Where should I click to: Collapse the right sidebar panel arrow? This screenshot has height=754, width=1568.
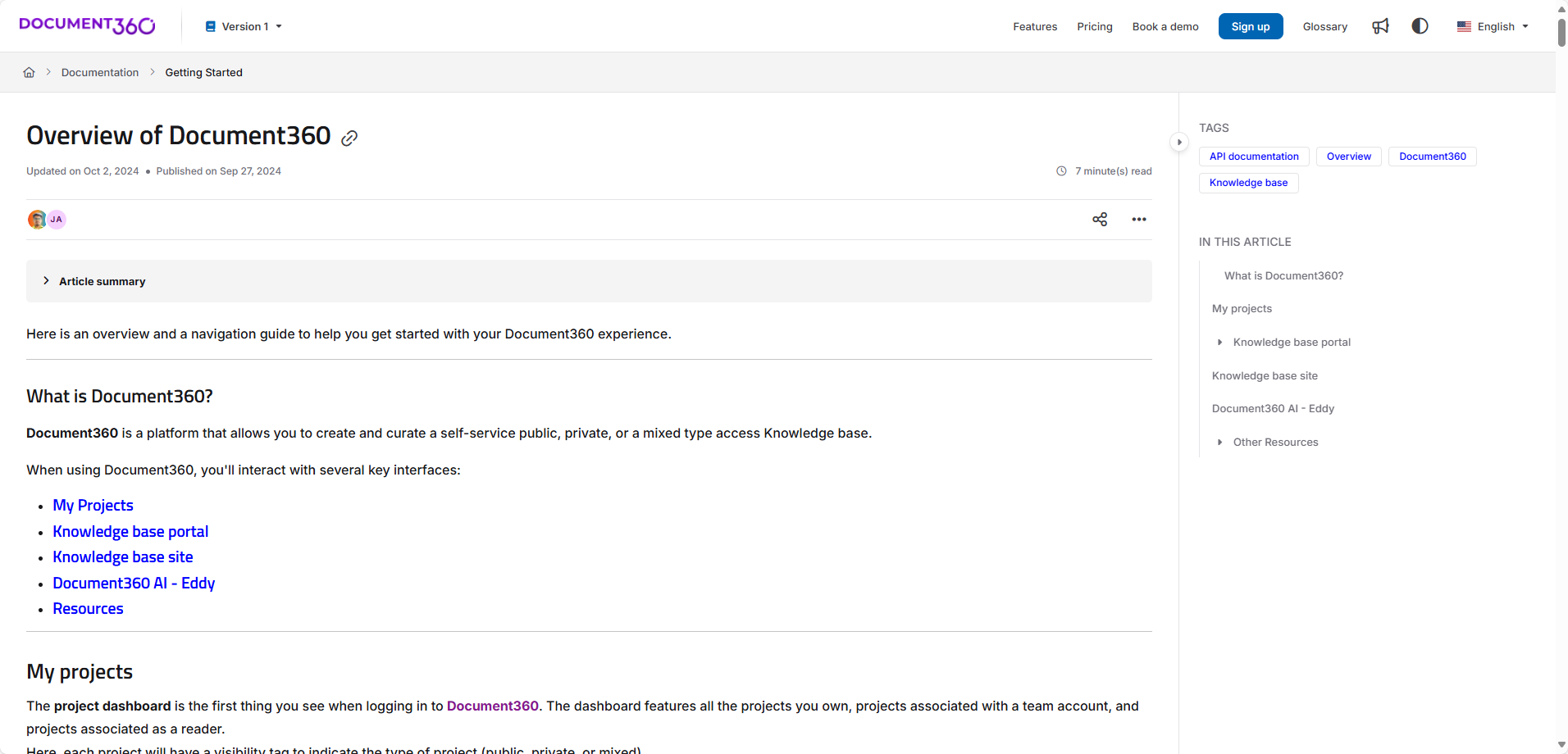coord(1179,142)
